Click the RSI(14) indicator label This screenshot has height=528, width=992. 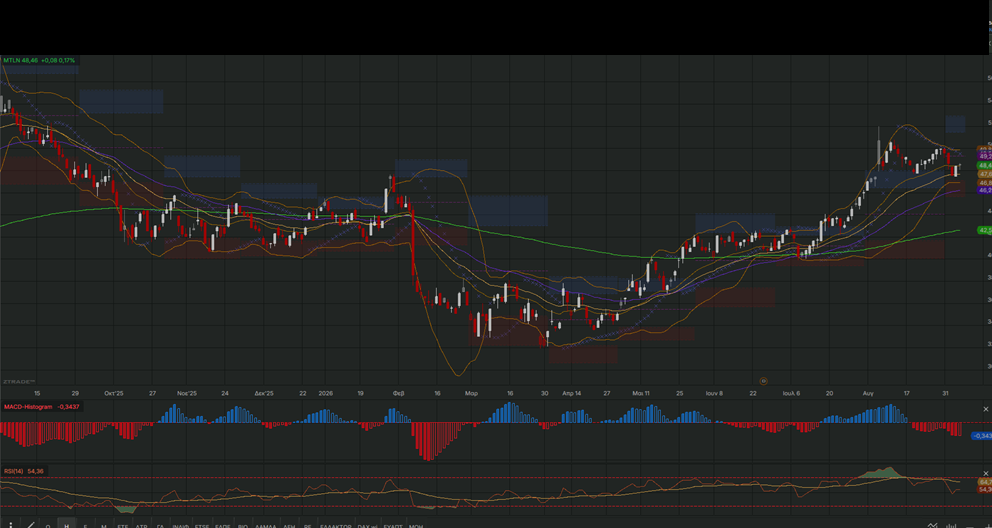pyautogui.click(x=13, y=471)
